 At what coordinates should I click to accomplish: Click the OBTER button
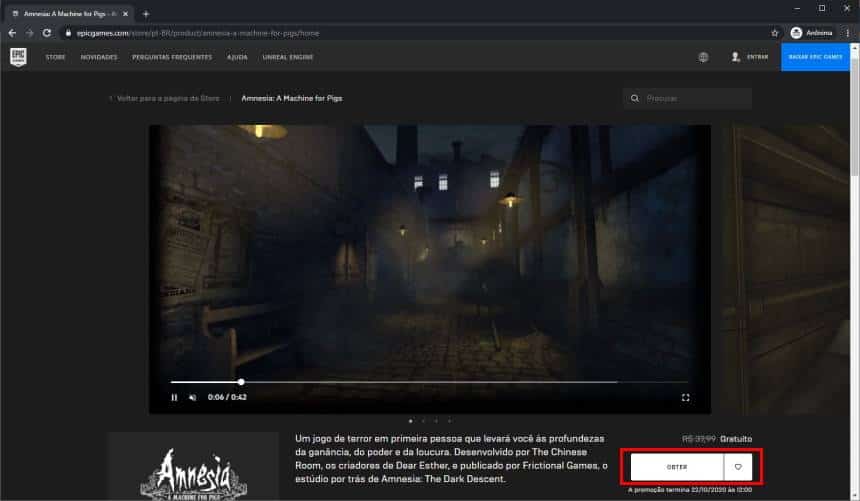[677, 467]
